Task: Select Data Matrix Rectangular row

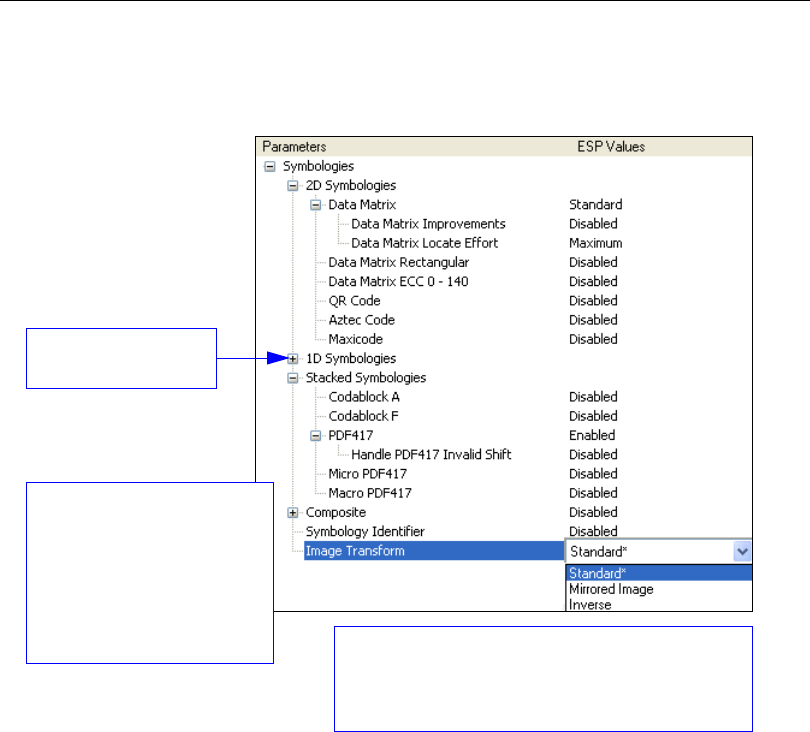Action: pos(399,262)
